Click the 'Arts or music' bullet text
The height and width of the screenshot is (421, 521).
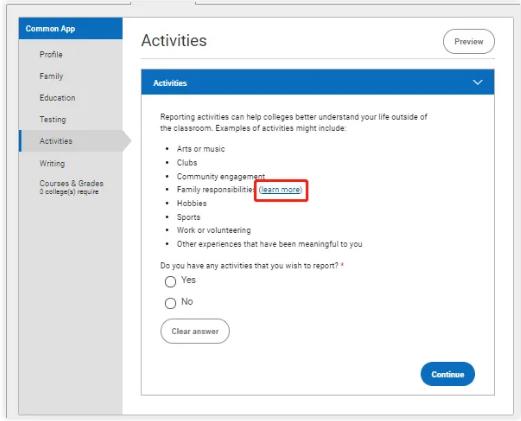click(x=201, y=149)
